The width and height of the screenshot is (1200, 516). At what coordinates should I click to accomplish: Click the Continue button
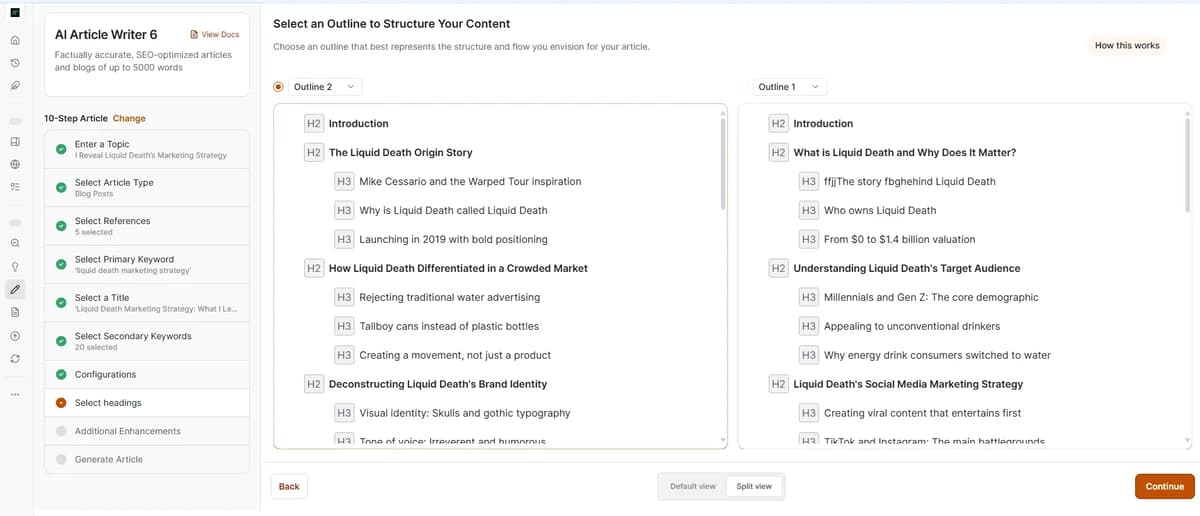pos(1164,486)
